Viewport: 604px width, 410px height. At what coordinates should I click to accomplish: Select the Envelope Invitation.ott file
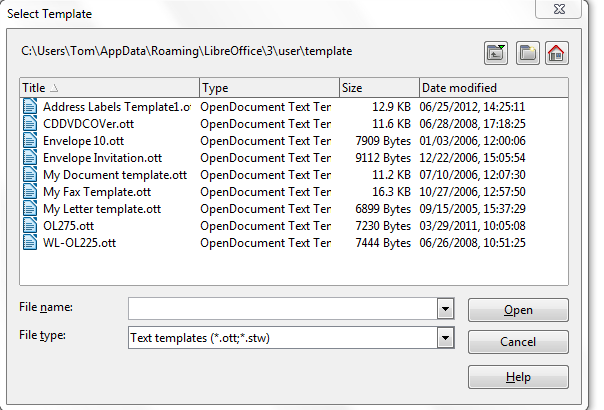(x=102, y=157)
